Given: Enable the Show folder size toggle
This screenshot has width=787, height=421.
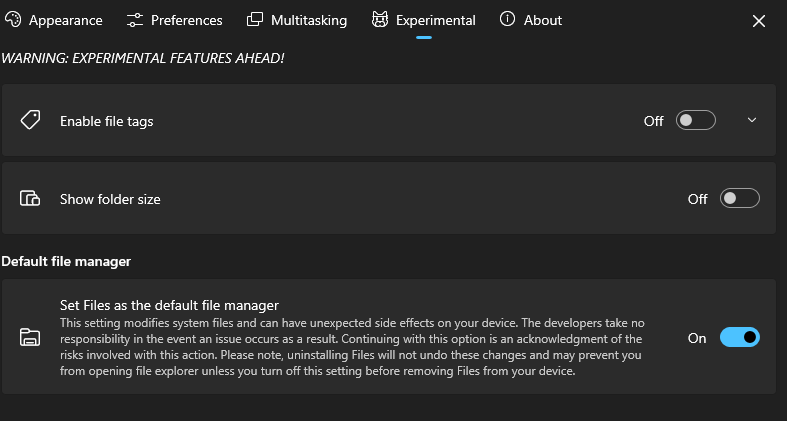Looking at the screenshot, I should pyautogui.click(x=740, y=199).
